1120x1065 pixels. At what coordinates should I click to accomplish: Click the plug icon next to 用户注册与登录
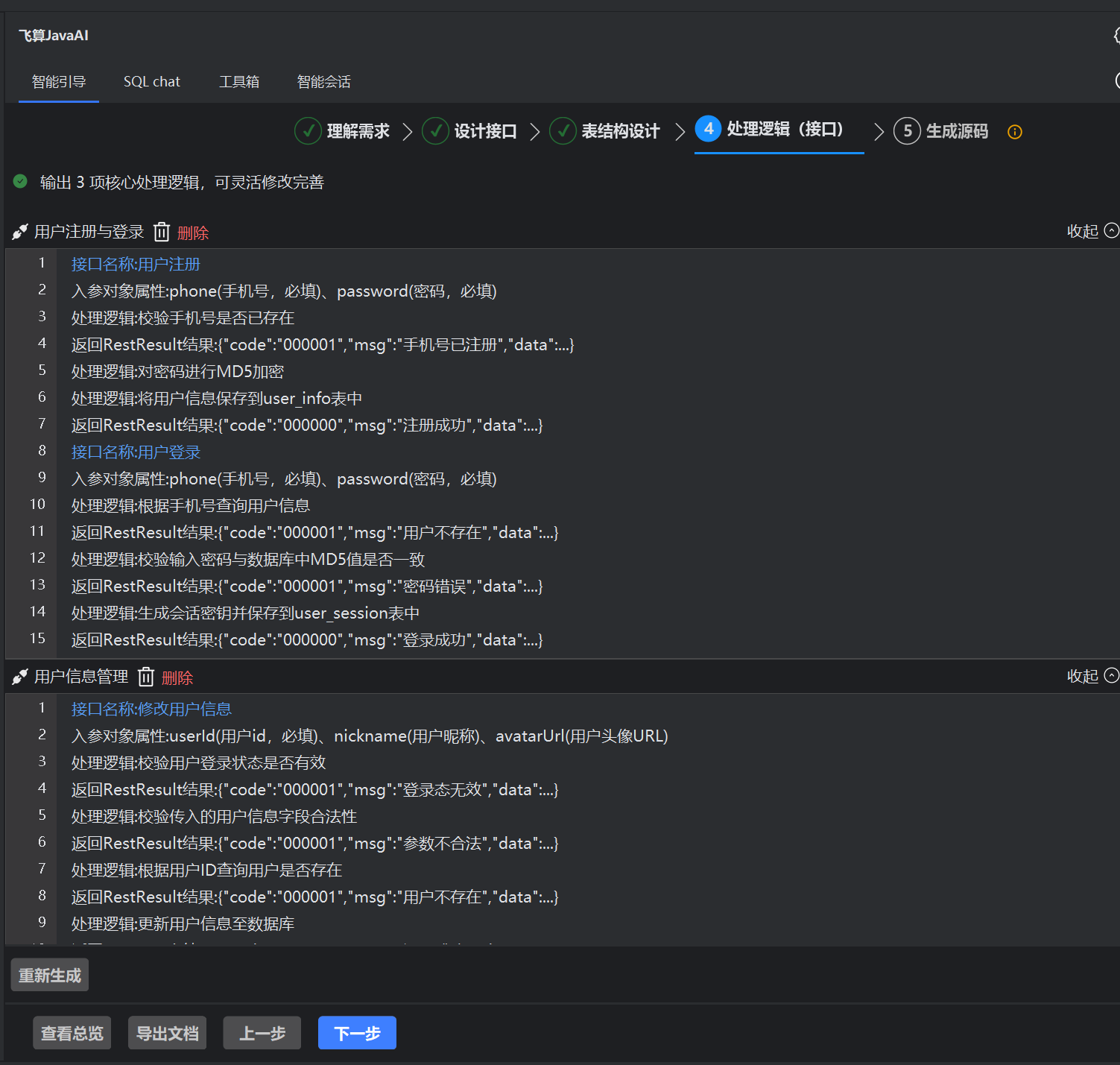click(20, 233)
